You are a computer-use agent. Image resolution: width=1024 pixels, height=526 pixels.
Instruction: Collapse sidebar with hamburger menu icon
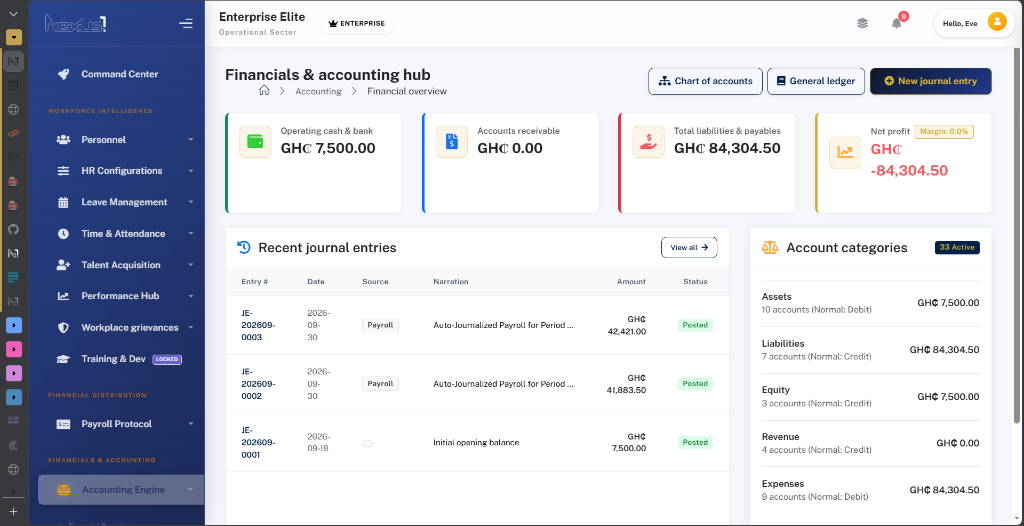[185, 24]
